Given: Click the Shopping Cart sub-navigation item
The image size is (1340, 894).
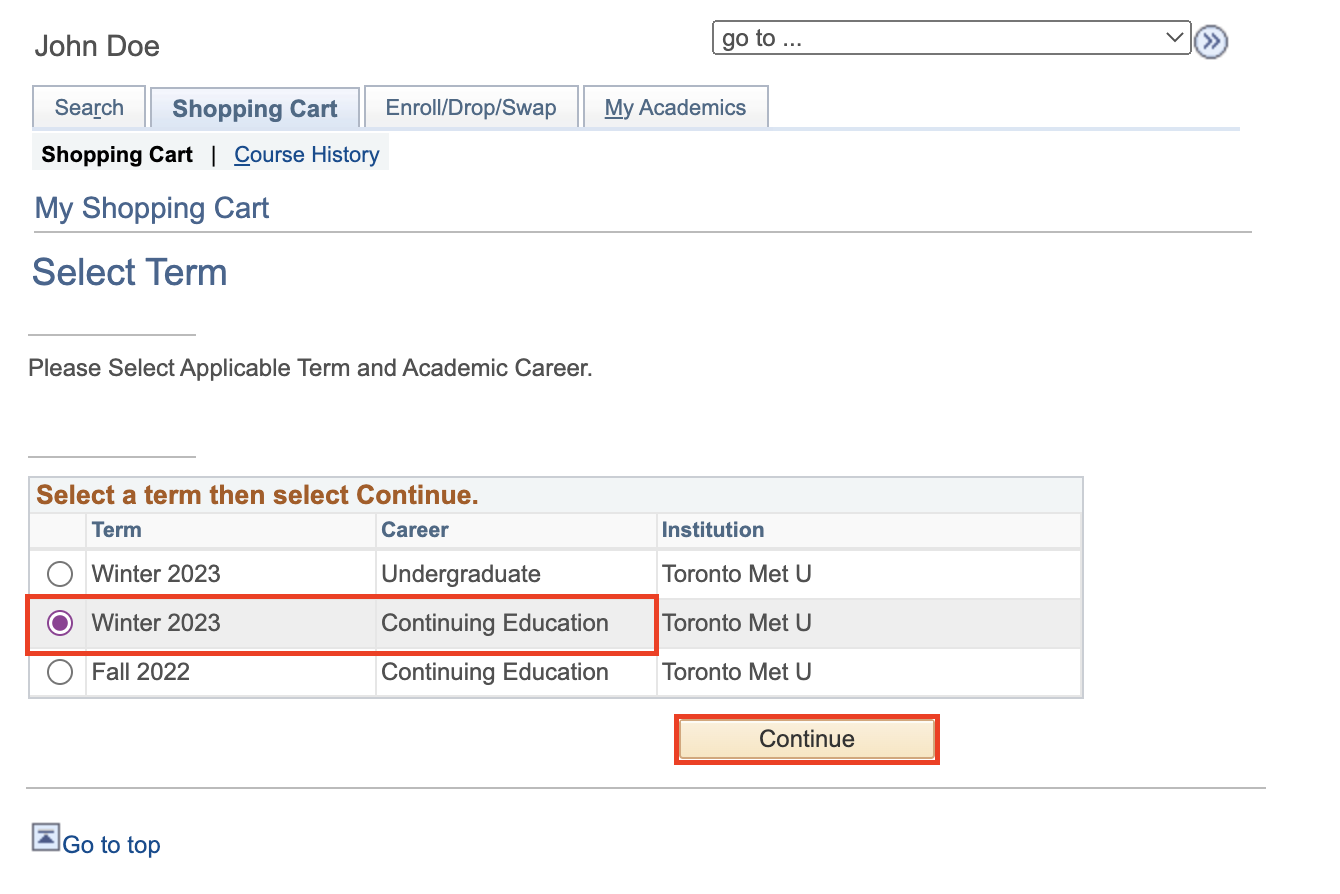Looking at the screenshot, I should (x=117, y=155).
